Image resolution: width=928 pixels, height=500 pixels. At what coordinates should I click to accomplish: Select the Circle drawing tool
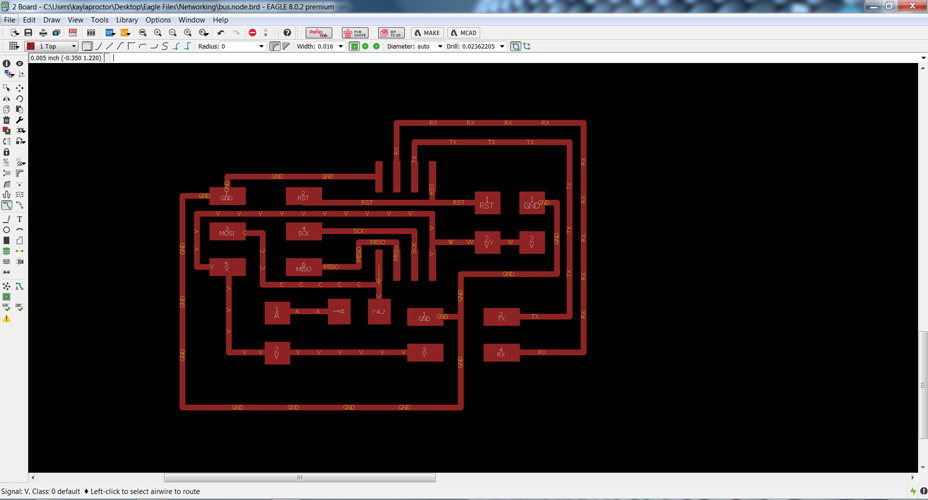[x=7, y=230]
